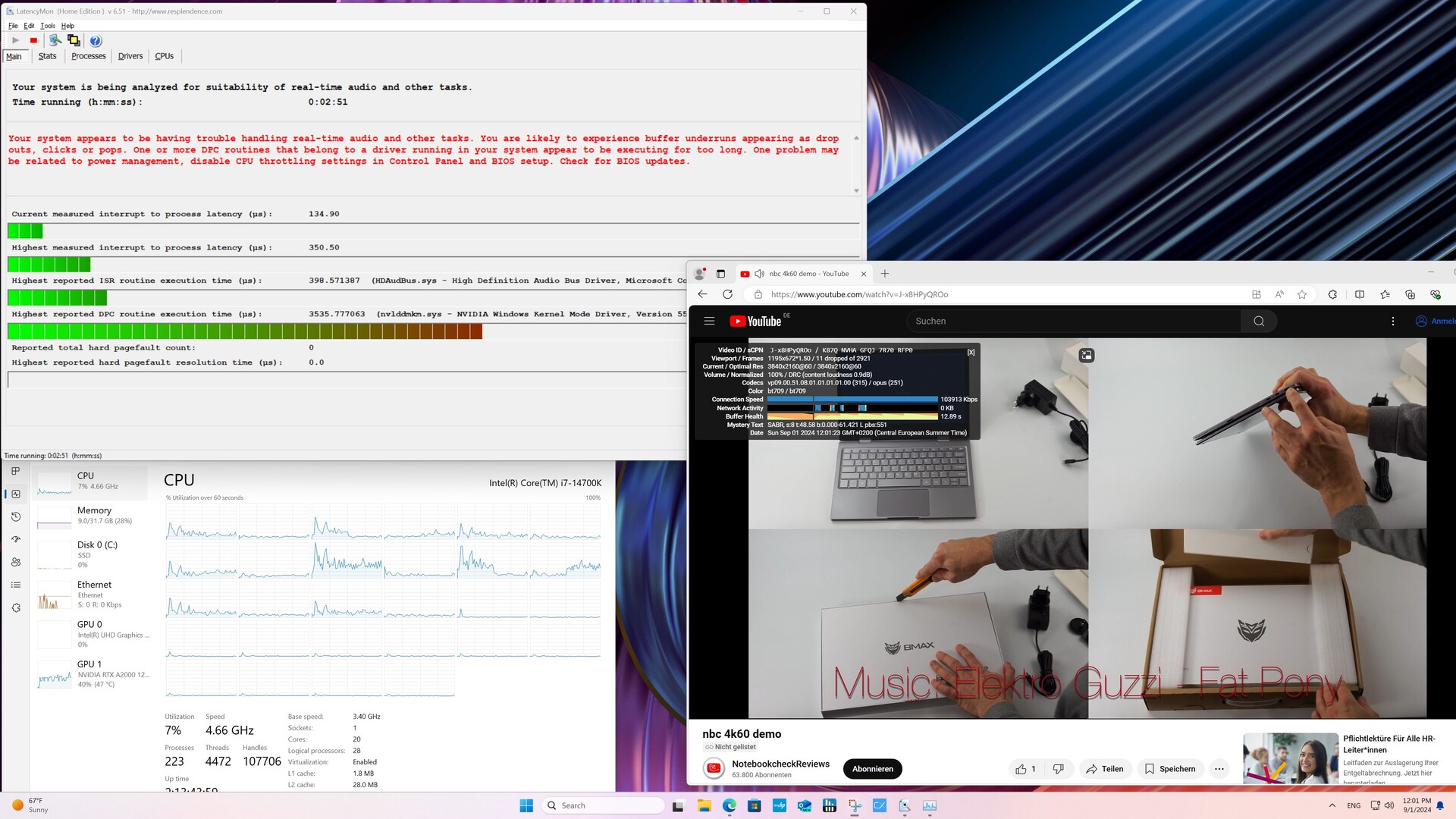Expand more actions ellipsis below video
This screenshot has height=819, width=1456.
point(1219,769)
